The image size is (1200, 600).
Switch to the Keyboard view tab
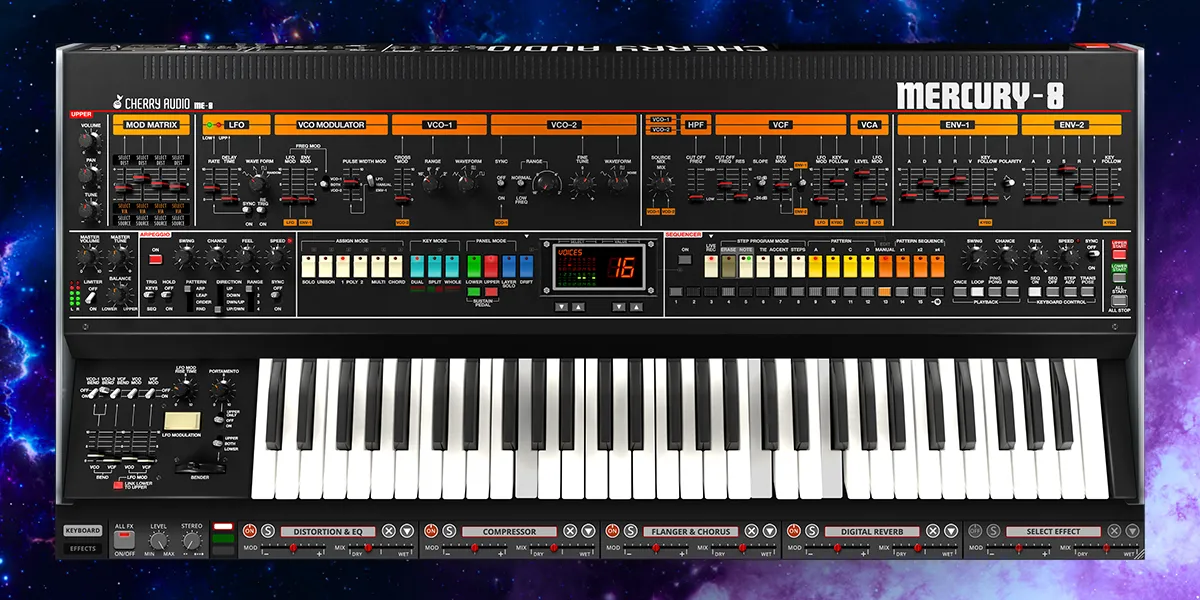pos(83,531)
